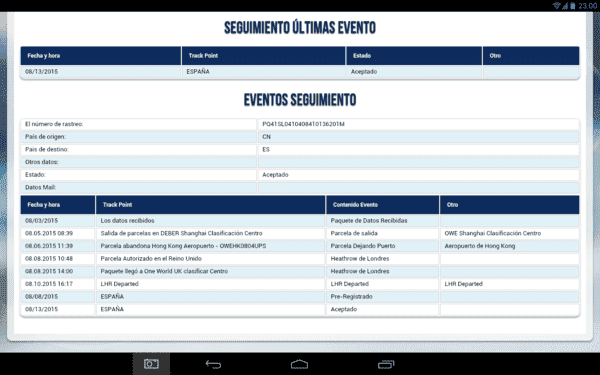
Task: Tap the battery status icon
Action: 573,5
